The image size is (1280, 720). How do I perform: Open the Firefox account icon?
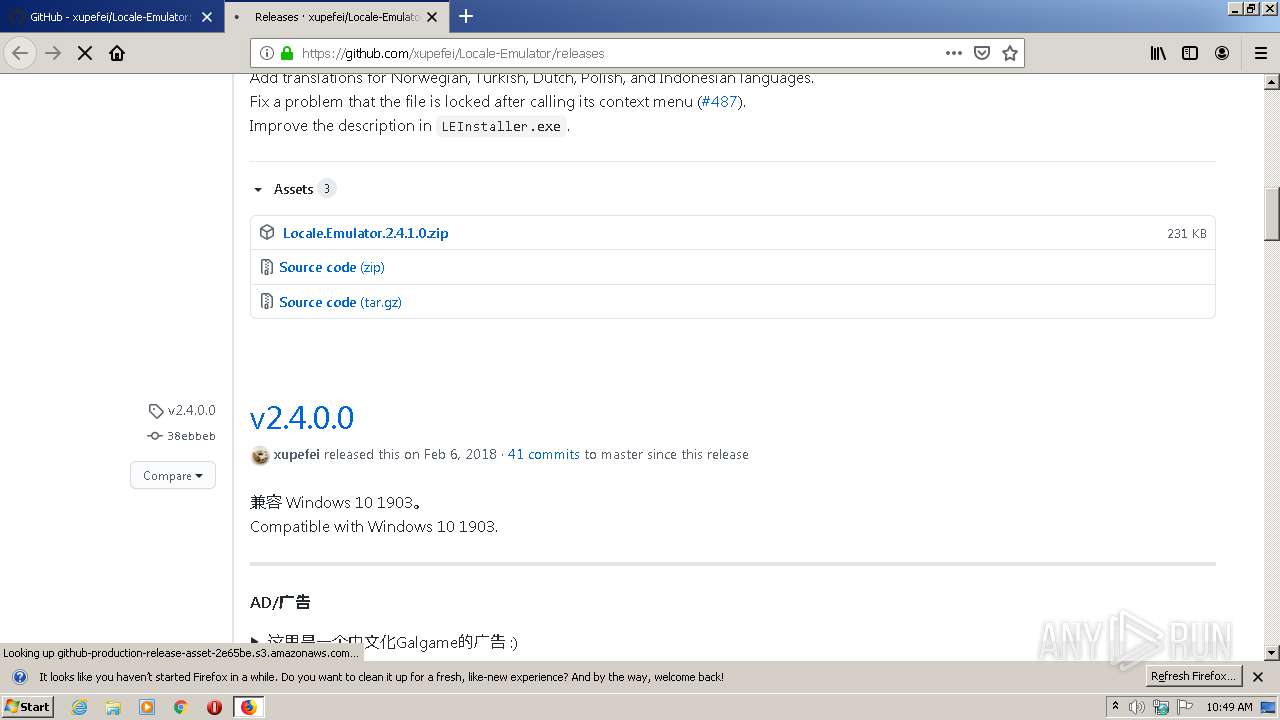point(1222,53)
